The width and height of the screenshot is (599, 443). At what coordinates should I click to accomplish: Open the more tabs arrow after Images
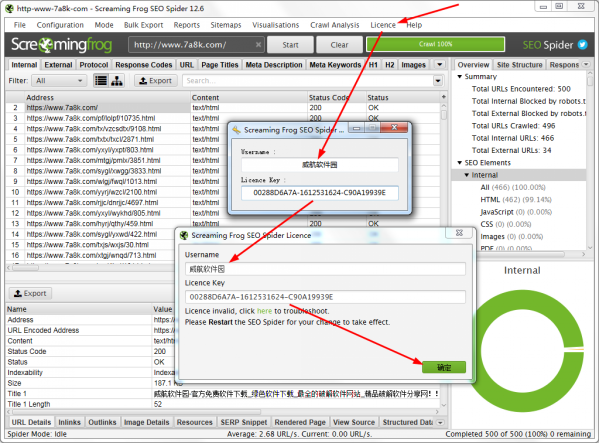439,65
